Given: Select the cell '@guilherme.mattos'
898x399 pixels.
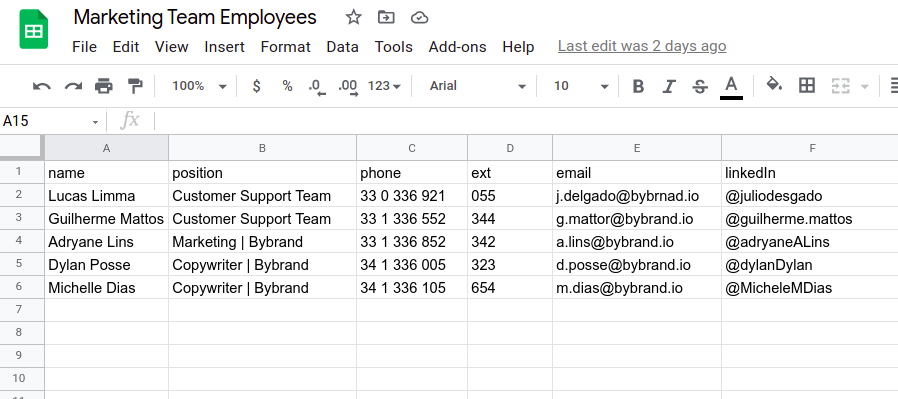Looking at the screenshot, I should click(810, 219).
